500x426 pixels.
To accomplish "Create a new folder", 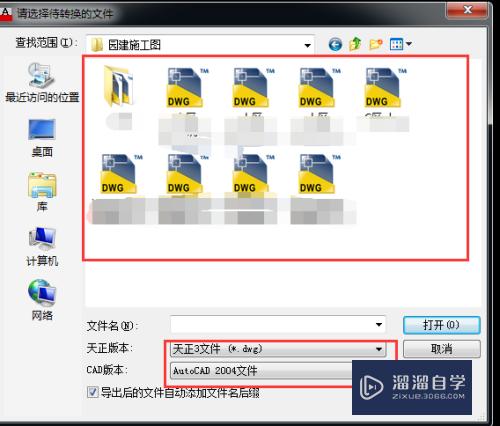I will [x=376, y=44].
